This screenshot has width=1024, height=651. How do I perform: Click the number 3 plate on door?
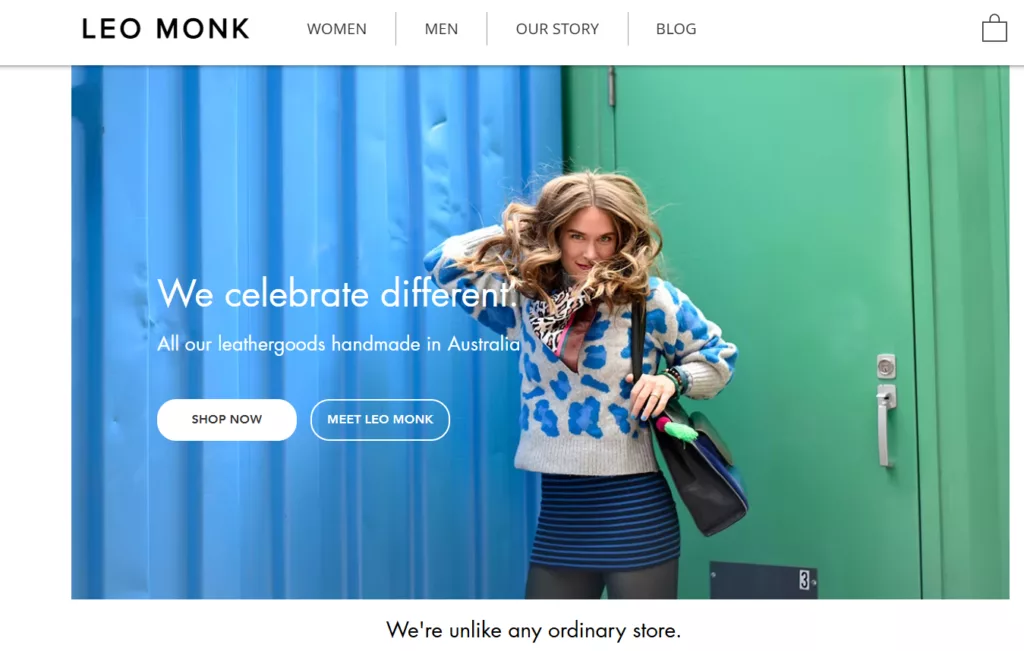point(804,579)
